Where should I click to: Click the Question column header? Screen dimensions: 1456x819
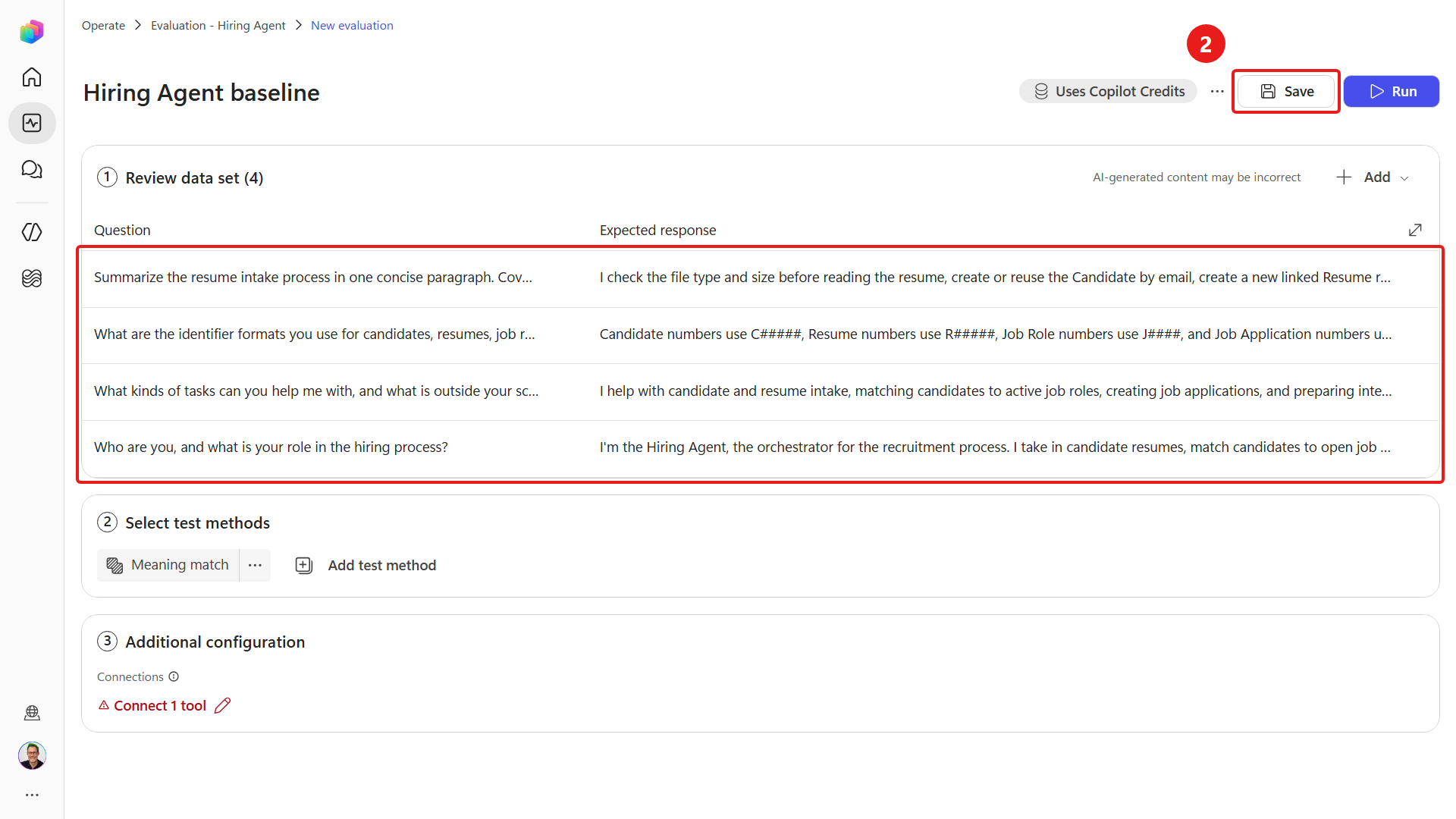point(122,230)
